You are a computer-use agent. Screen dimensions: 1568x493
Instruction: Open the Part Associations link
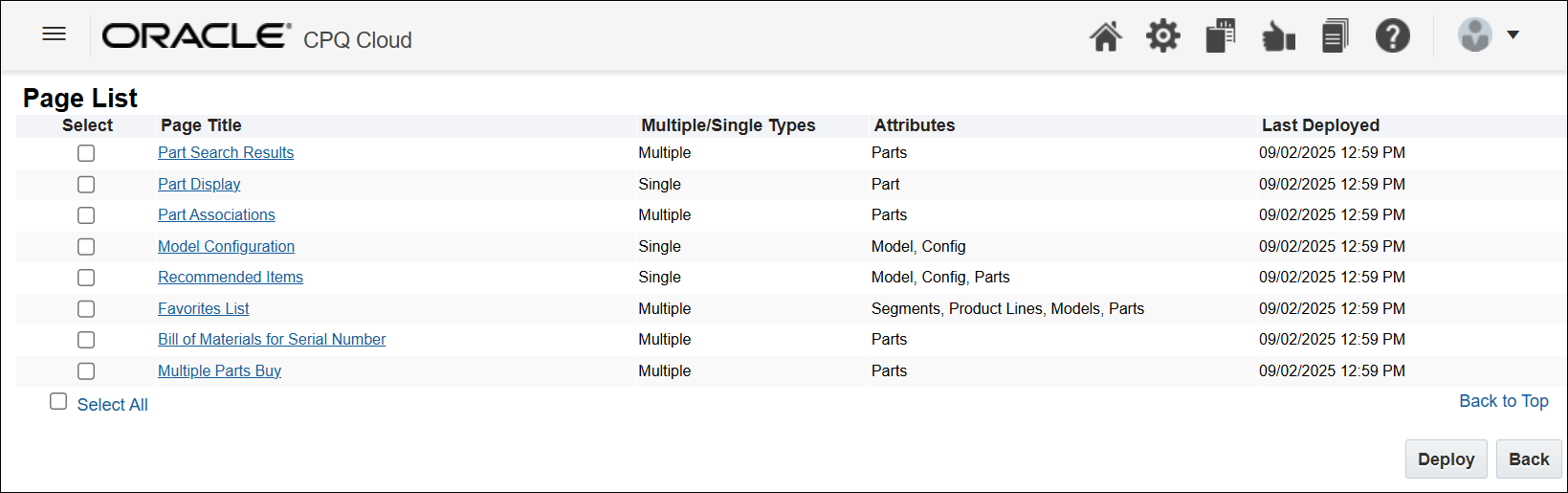(216, 215)
